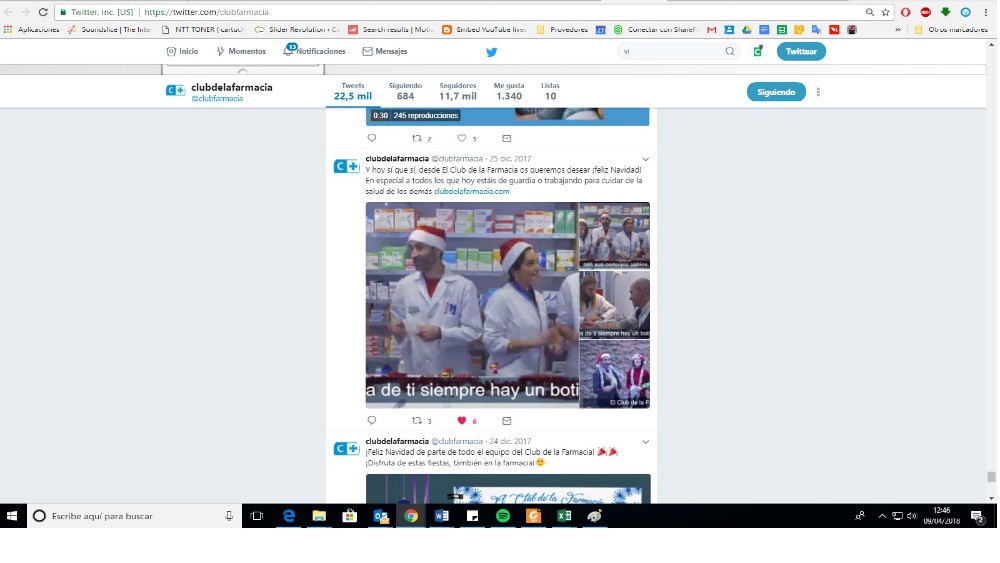Open the @clubfarmacia handle link in the header

[x=217, y=99]
